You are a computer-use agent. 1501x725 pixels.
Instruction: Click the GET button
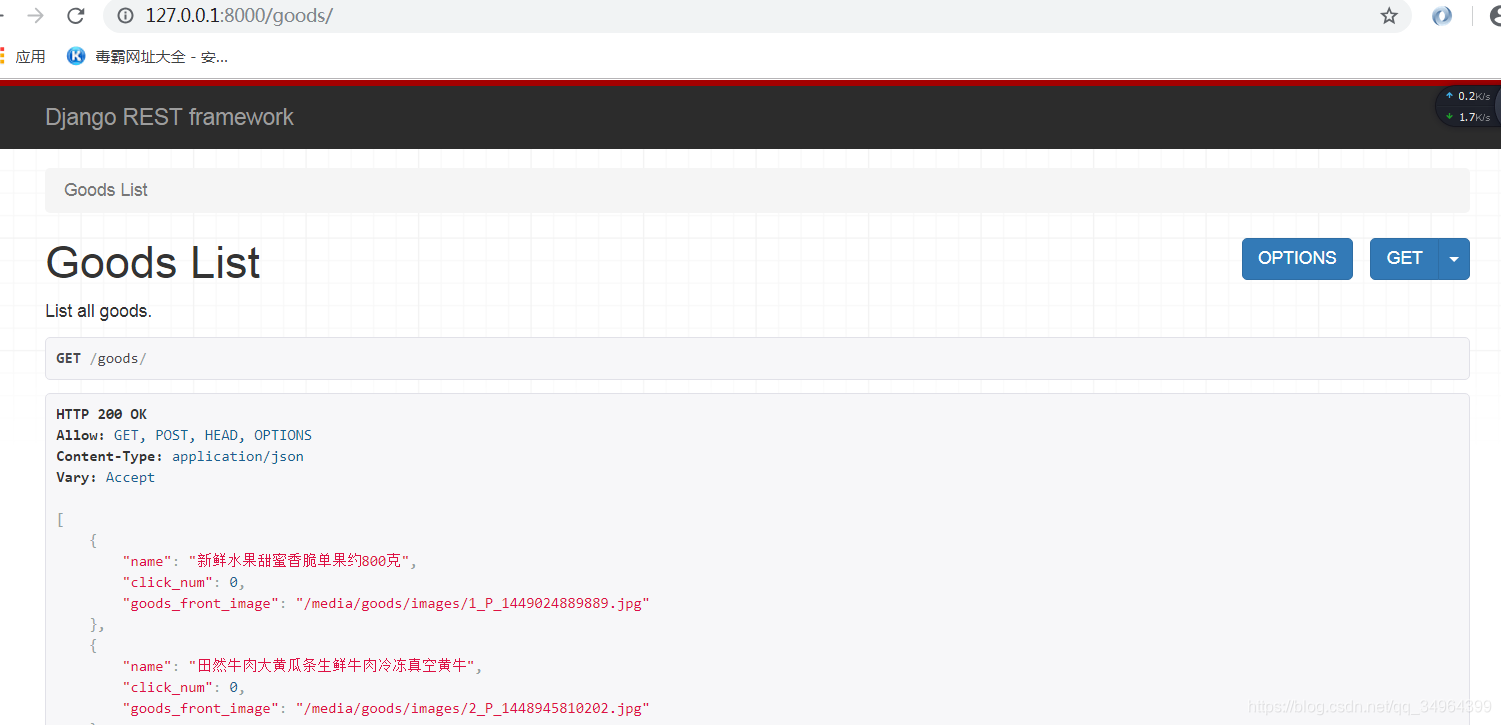1404,259
